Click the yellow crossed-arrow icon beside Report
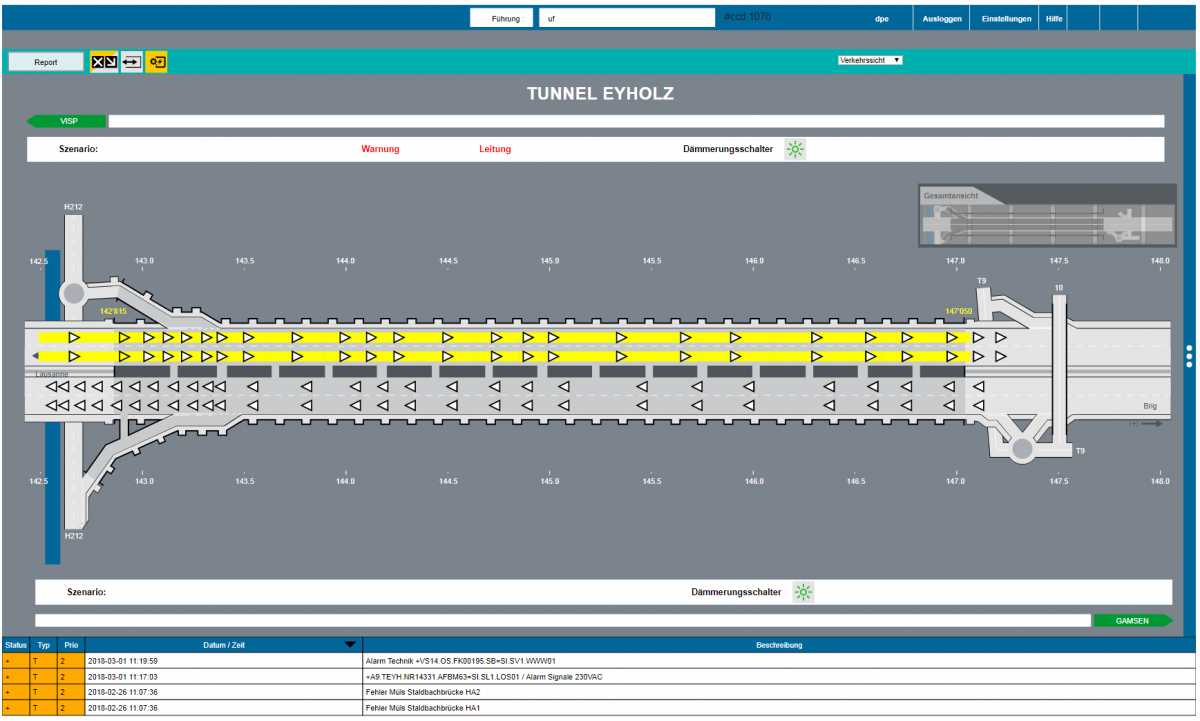Screen dimensions: 1200x721 click(104, 62)
